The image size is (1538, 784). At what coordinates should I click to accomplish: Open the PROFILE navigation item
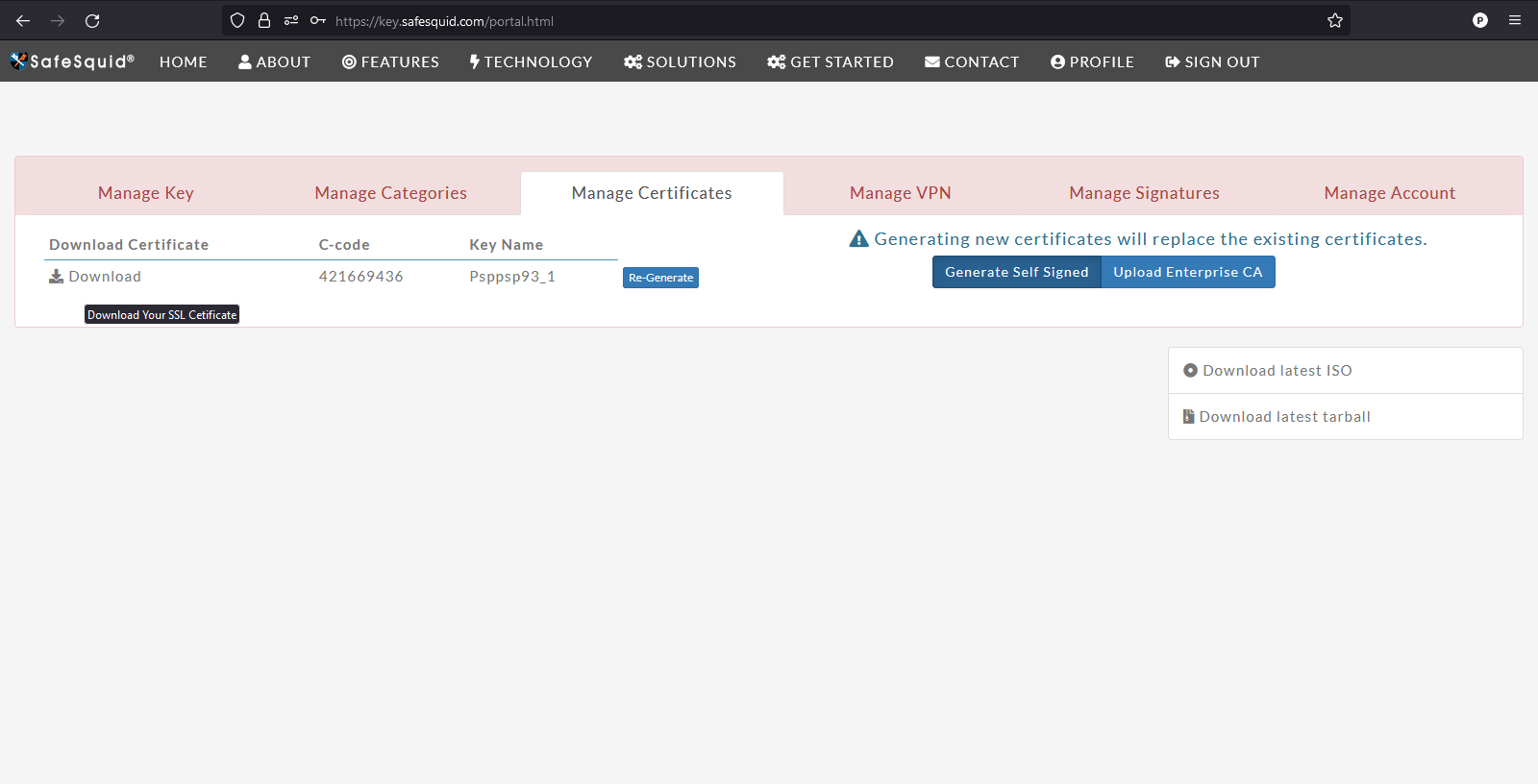coord(1092,61)
